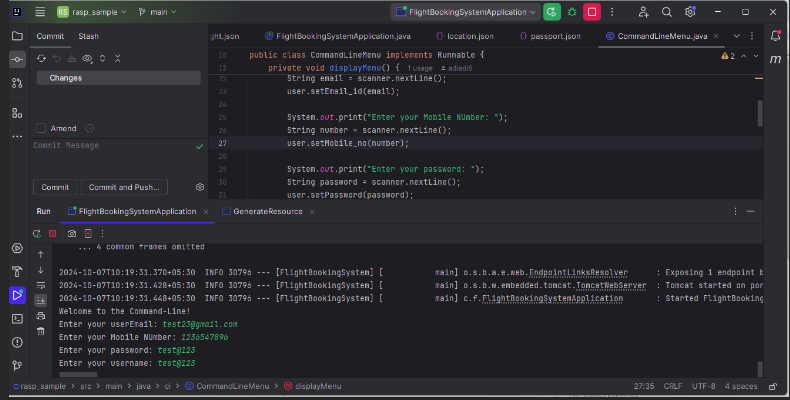Rerun the application in Run panel
The image size is (790, 400).
37,234
